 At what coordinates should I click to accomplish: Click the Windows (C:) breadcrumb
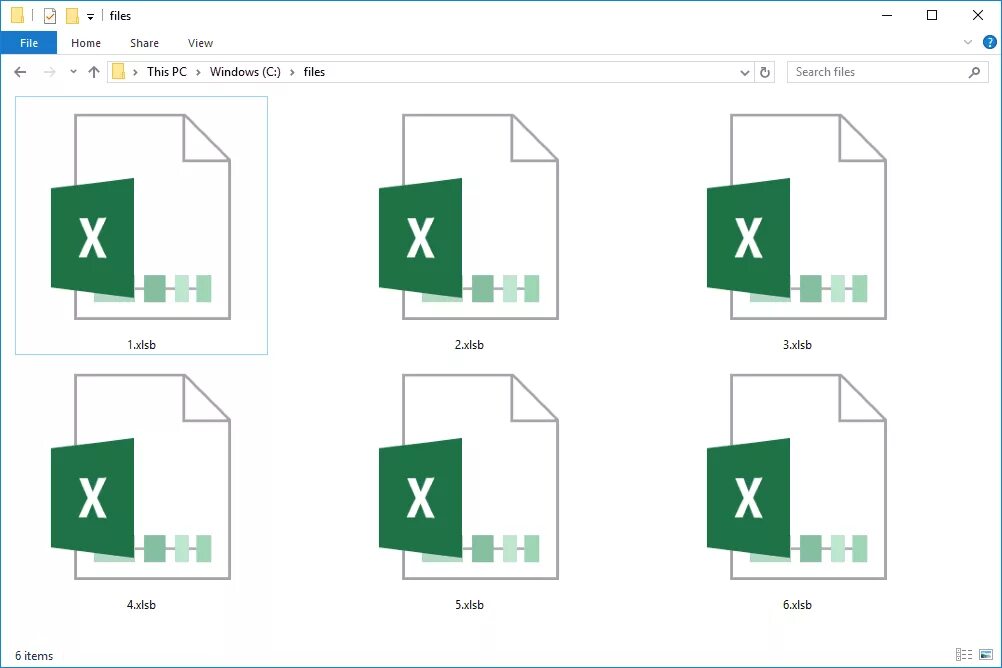[x=244, y=71]
